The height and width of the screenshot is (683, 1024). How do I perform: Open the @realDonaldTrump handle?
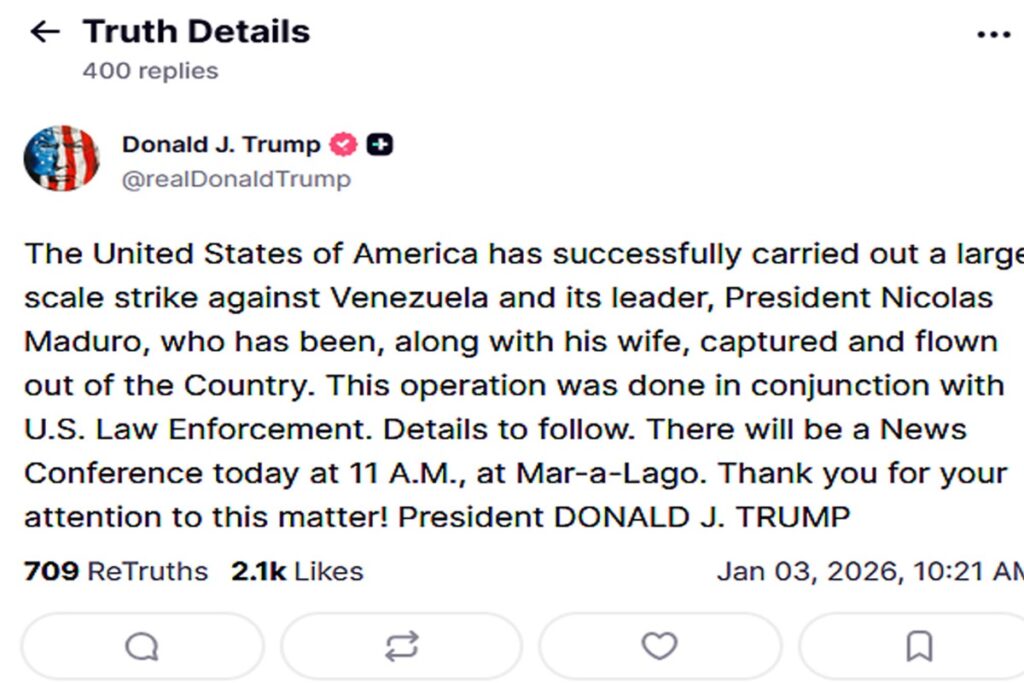click(236, 179)
